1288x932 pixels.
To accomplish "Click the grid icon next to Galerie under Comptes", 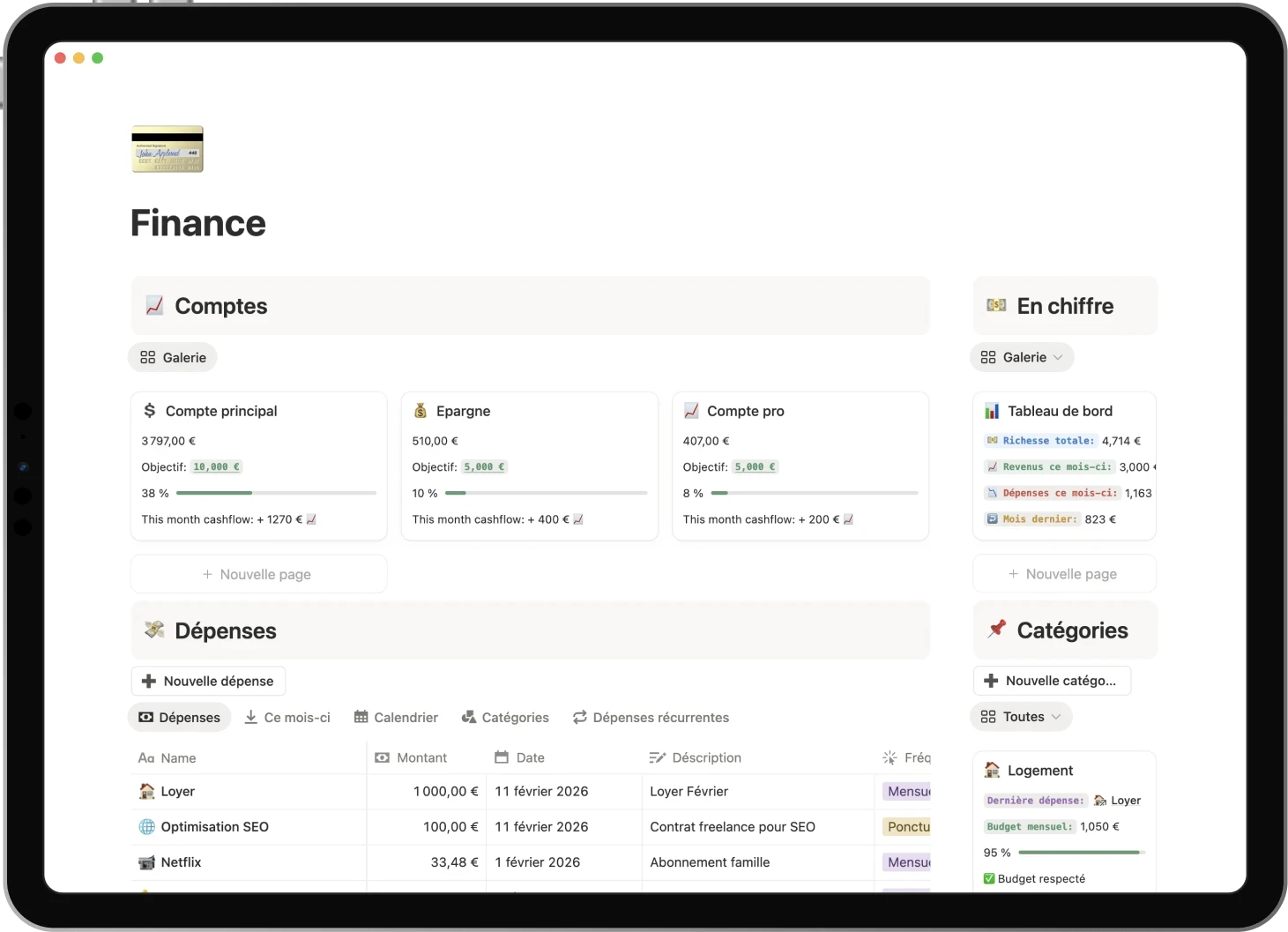I will point(146,357).
